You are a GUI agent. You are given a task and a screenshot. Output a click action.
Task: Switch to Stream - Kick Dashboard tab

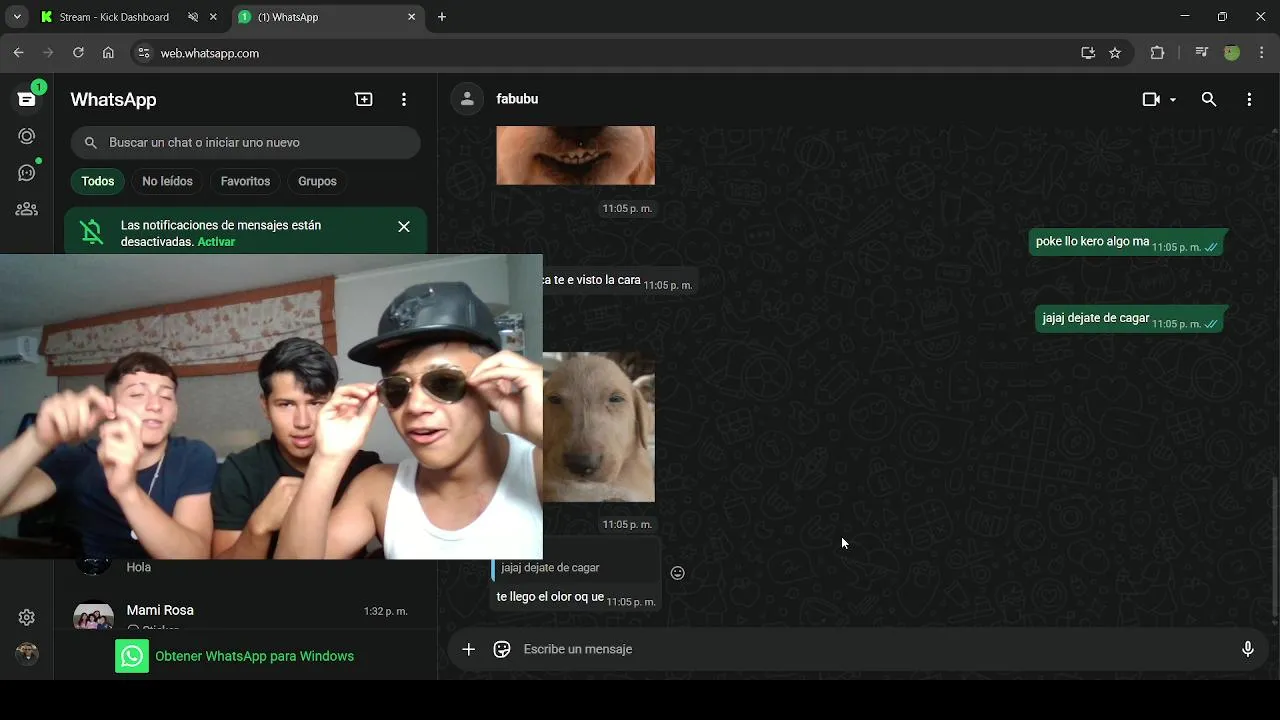114,17
